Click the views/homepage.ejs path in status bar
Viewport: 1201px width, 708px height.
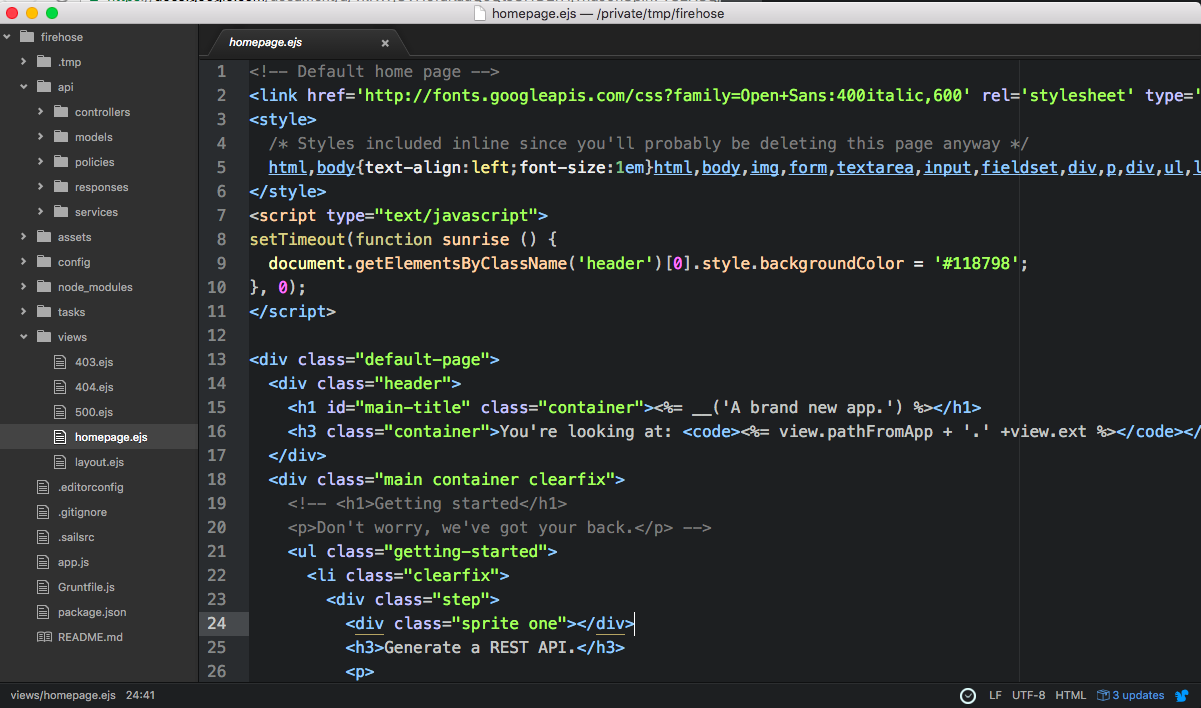coord(63,695)
